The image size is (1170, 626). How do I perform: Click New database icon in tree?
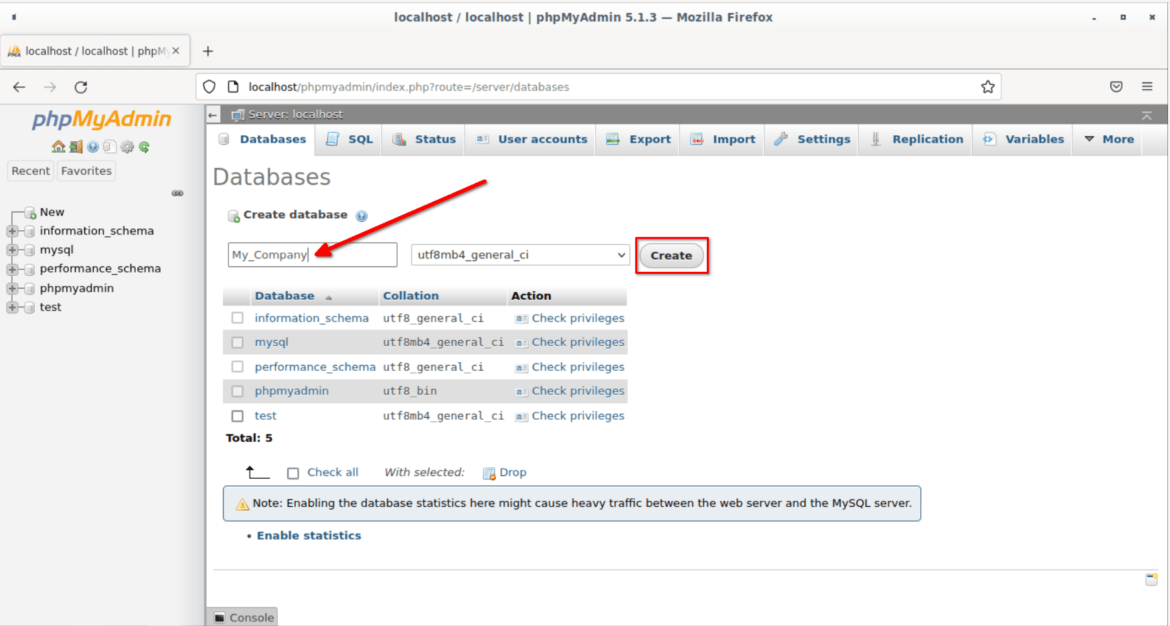(30, 213)
